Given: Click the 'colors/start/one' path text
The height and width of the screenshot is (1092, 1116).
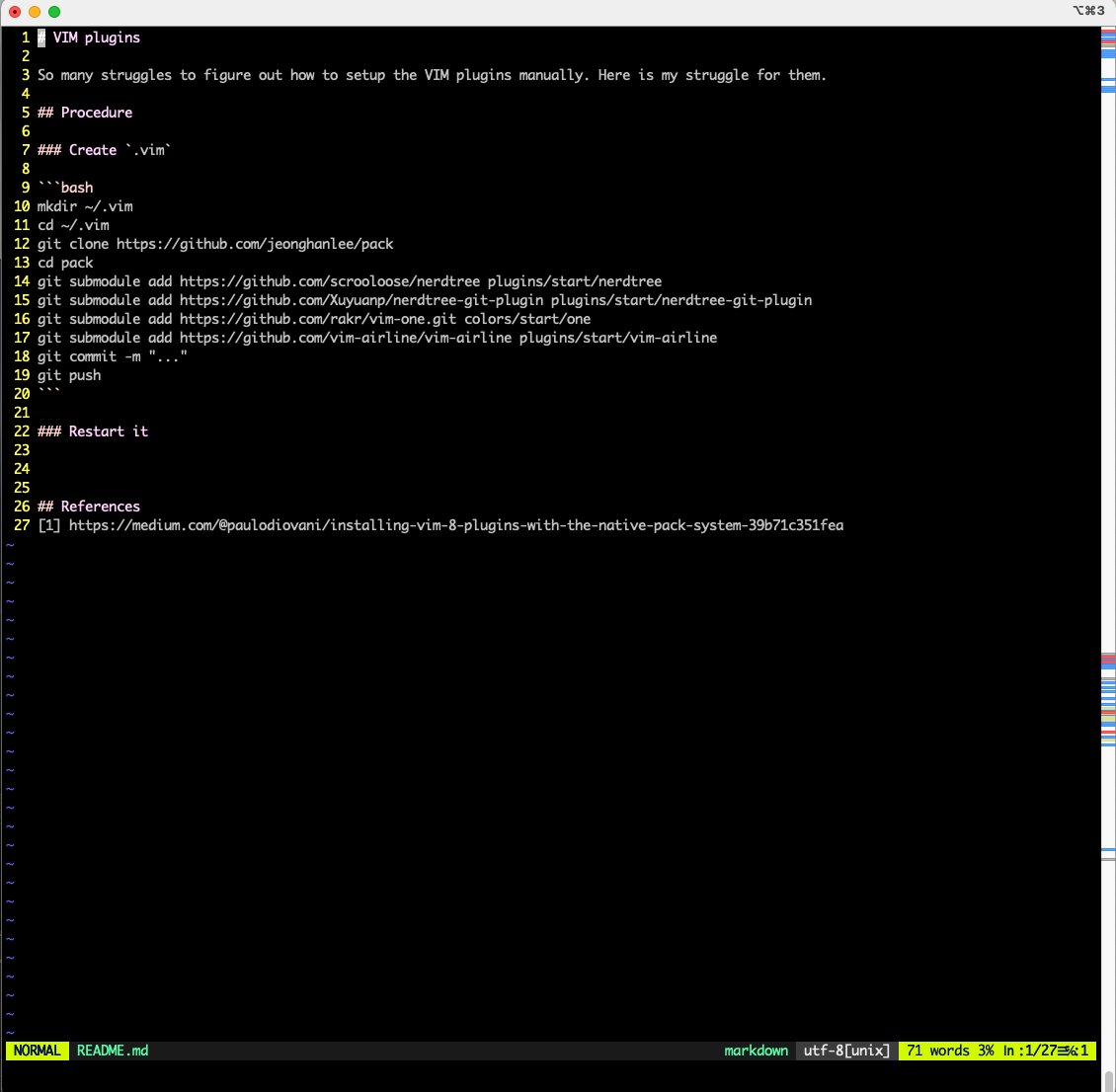Looking at the screenshot, I should 528,320.
